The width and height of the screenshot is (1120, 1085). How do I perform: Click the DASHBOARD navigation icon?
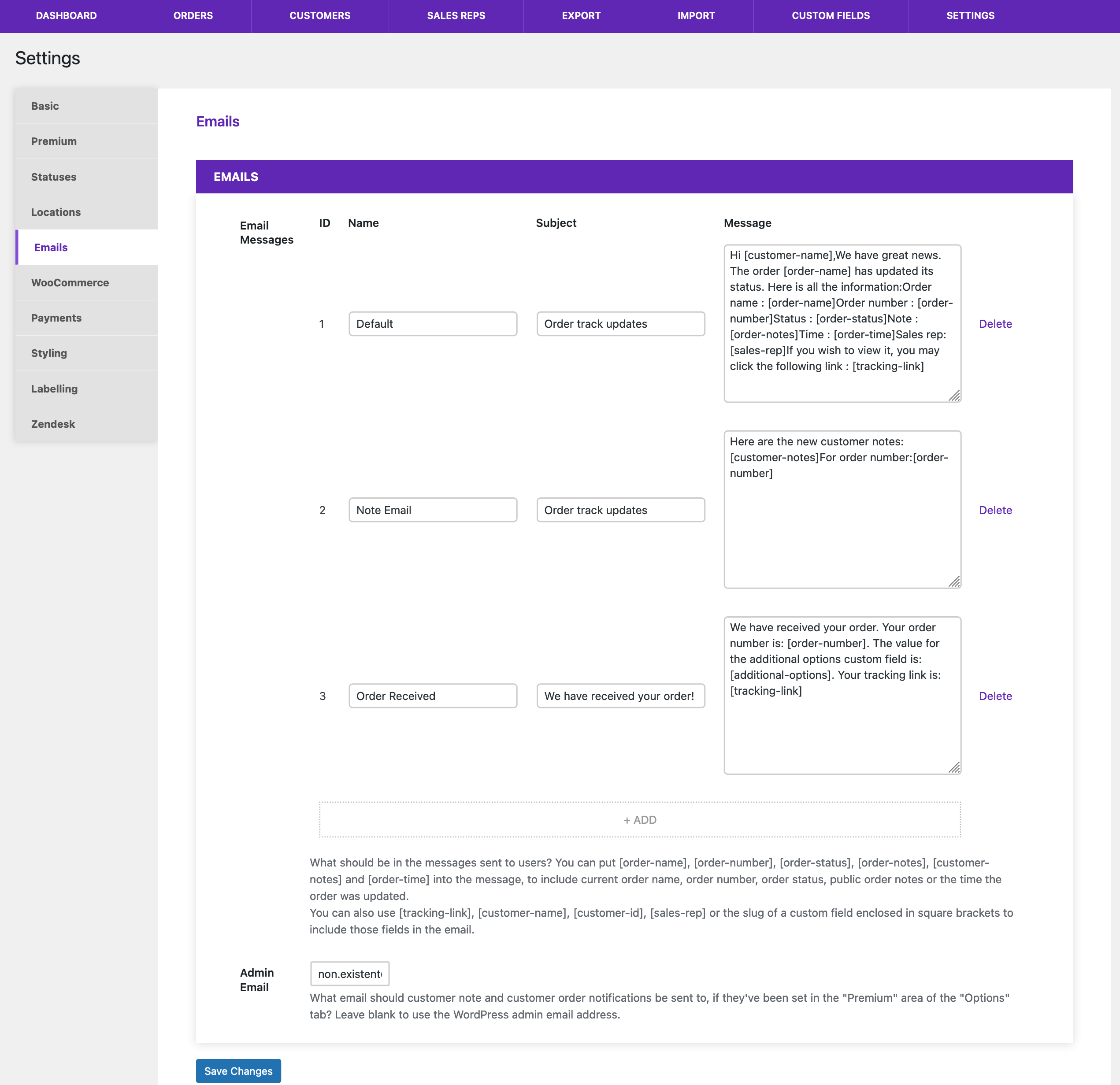[x=65, y=15]
